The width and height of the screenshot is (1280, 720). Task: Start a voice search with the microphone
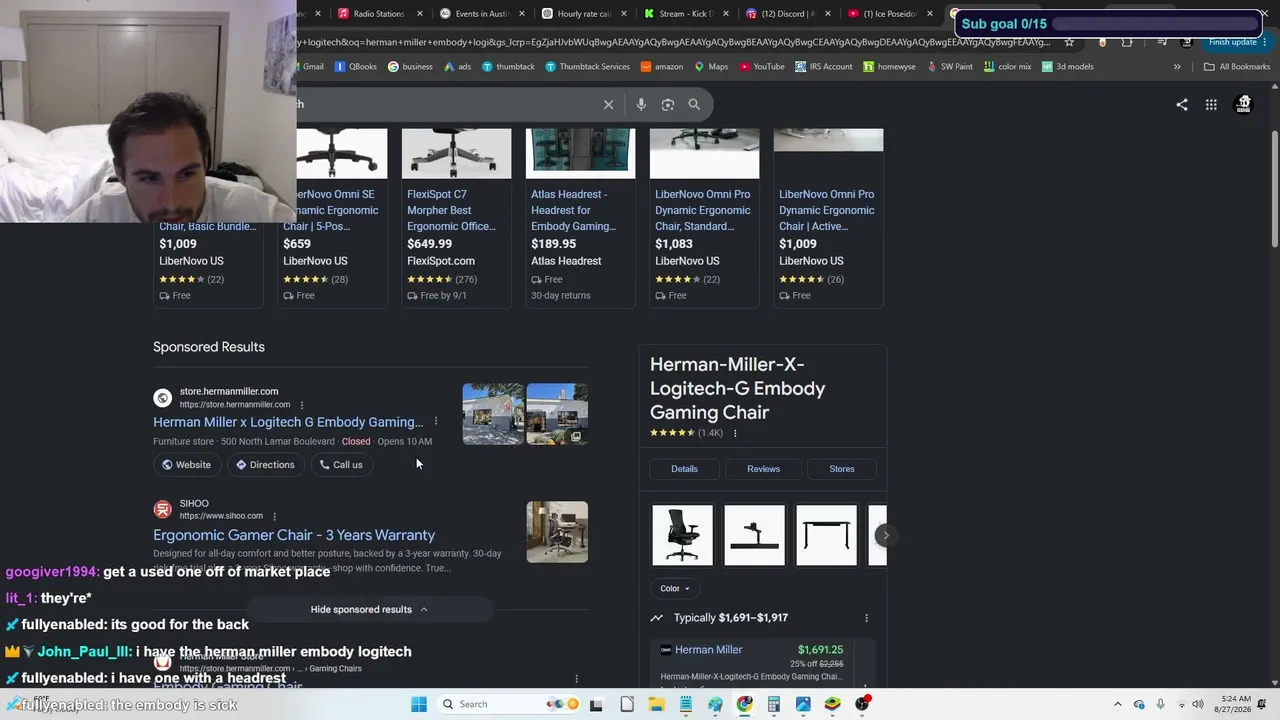[x=641, y=104]
